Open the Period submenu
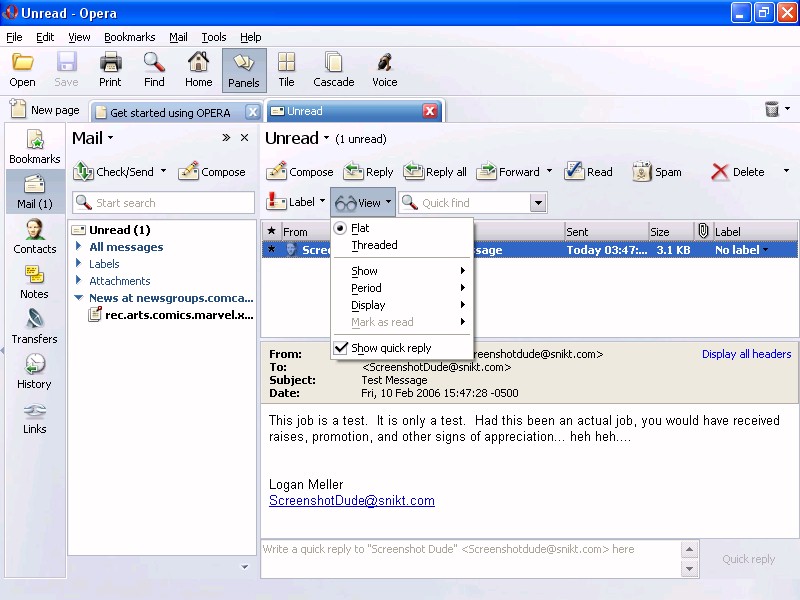 (400, 288)
